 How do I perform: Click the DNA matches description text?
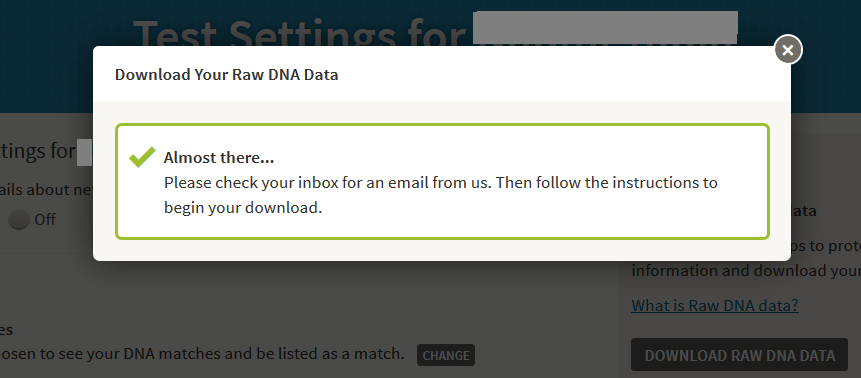coord(202,354)
